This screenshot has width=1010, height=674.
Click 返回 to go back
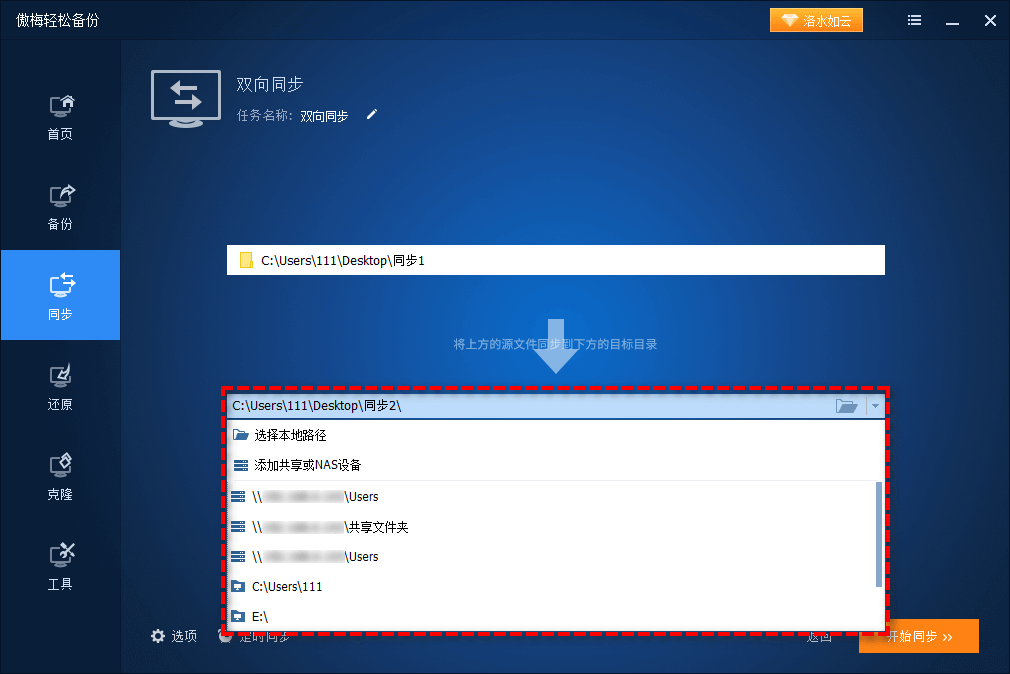coord(818,635)
